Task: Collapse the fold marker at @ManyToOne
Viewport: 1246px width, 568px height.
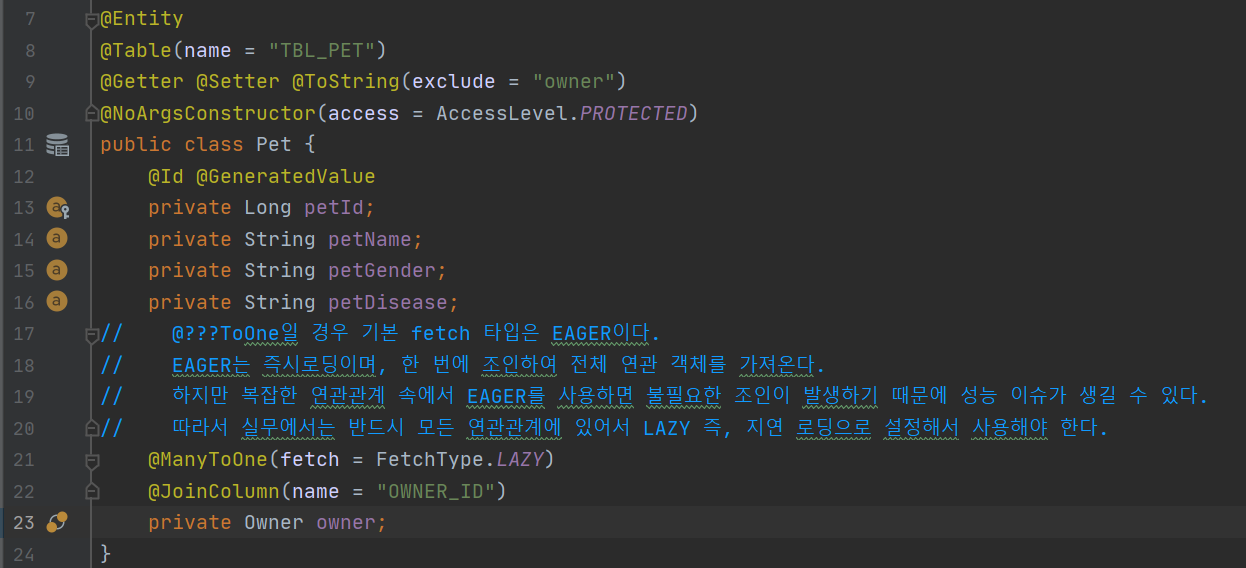Action: tap(92, 460)
